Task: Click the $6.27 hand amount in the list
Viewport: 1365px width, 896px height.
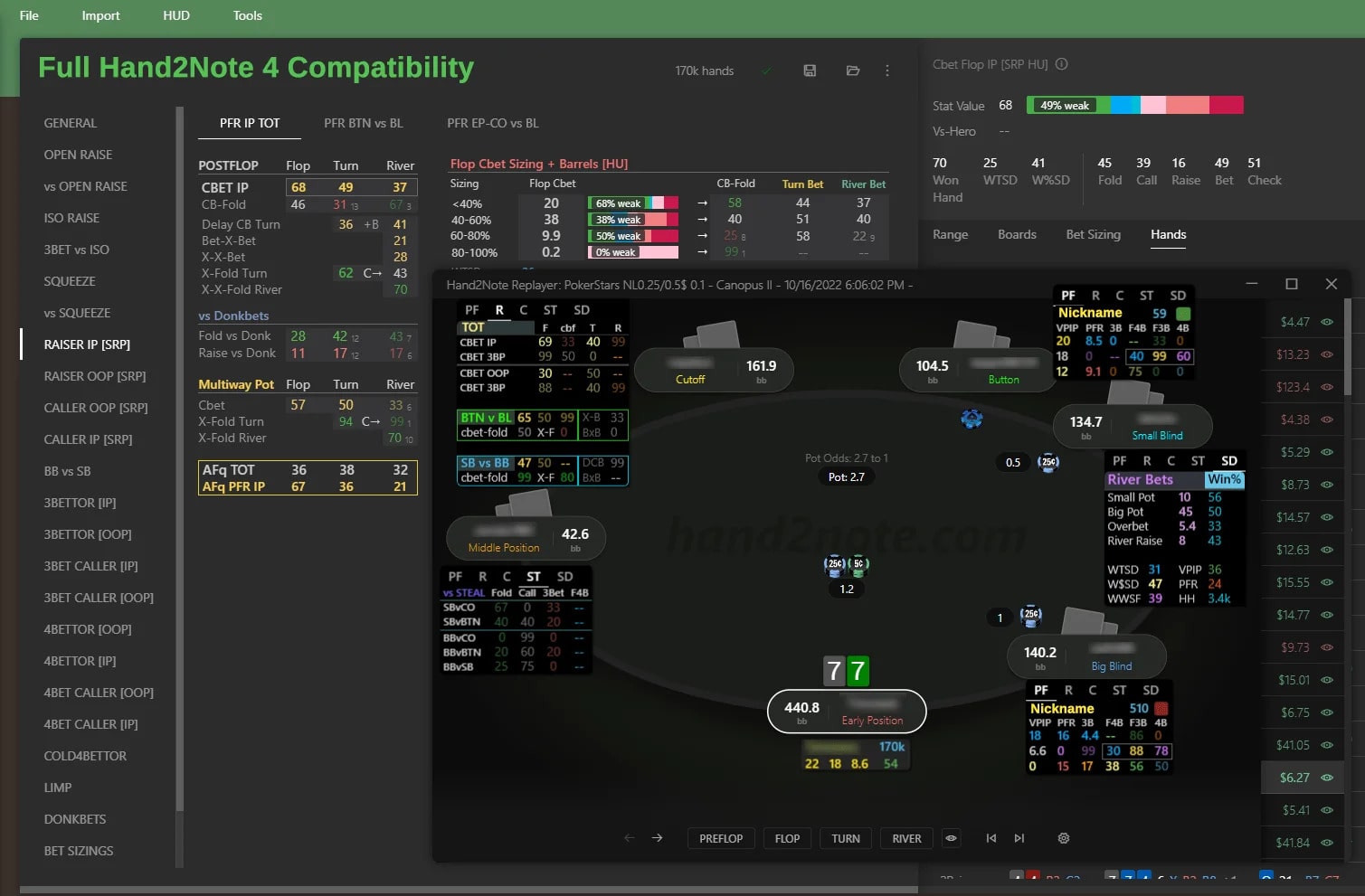Action: coord(1294,778)
